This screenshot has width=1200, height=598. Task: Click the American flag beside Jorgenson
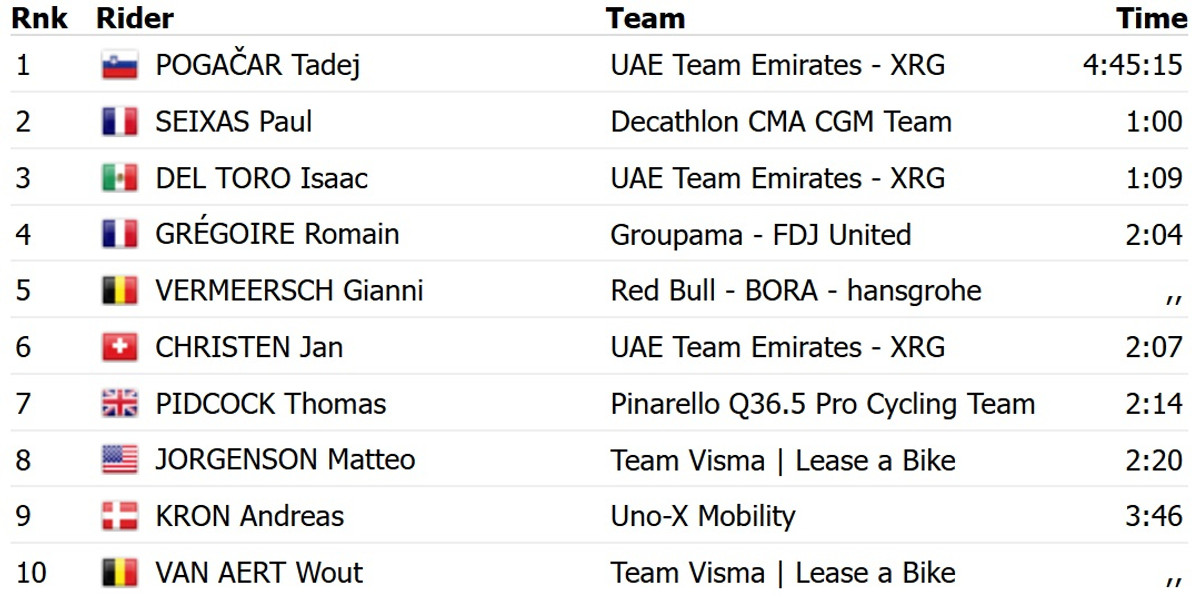click(119, 460)
